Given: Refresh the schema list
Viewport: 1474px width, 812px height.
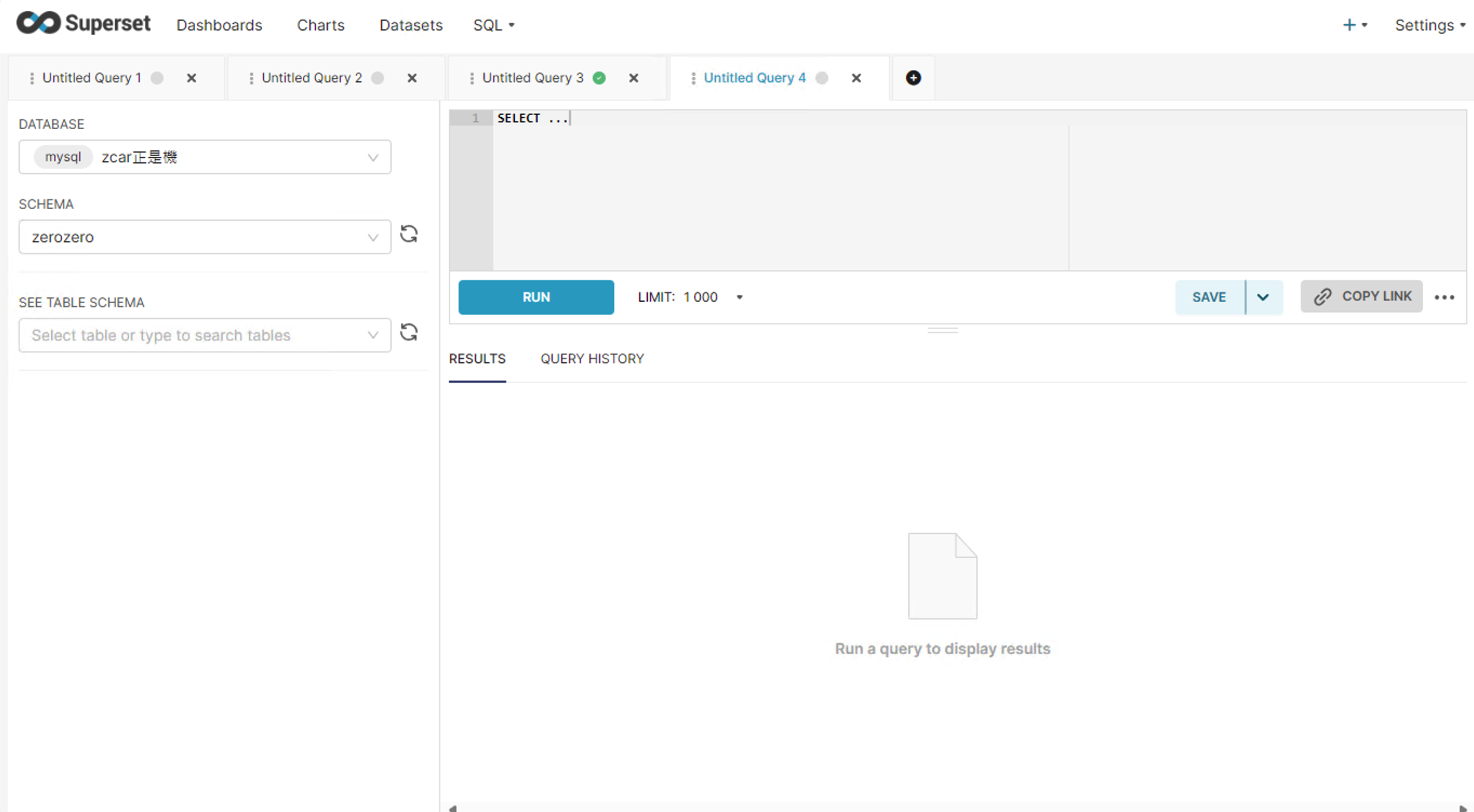Looking at the screenshot, I should pos(409,234).
